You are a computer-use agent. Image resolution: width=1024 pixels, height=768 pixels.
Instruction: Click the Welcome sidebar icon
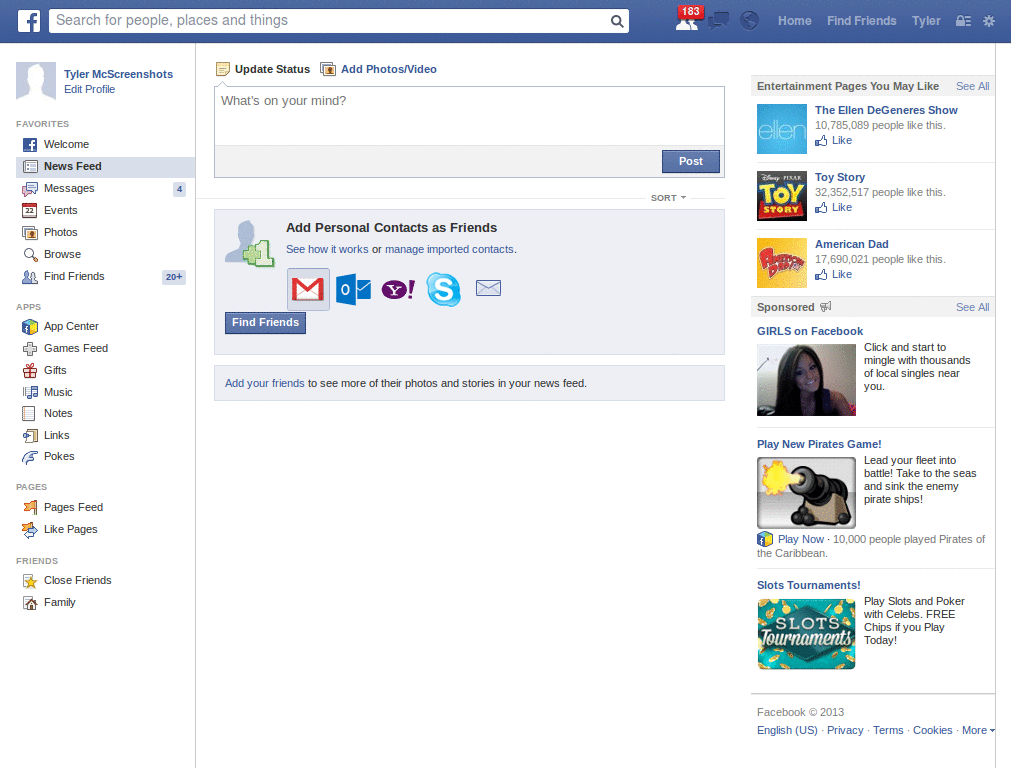click(30, 144)
